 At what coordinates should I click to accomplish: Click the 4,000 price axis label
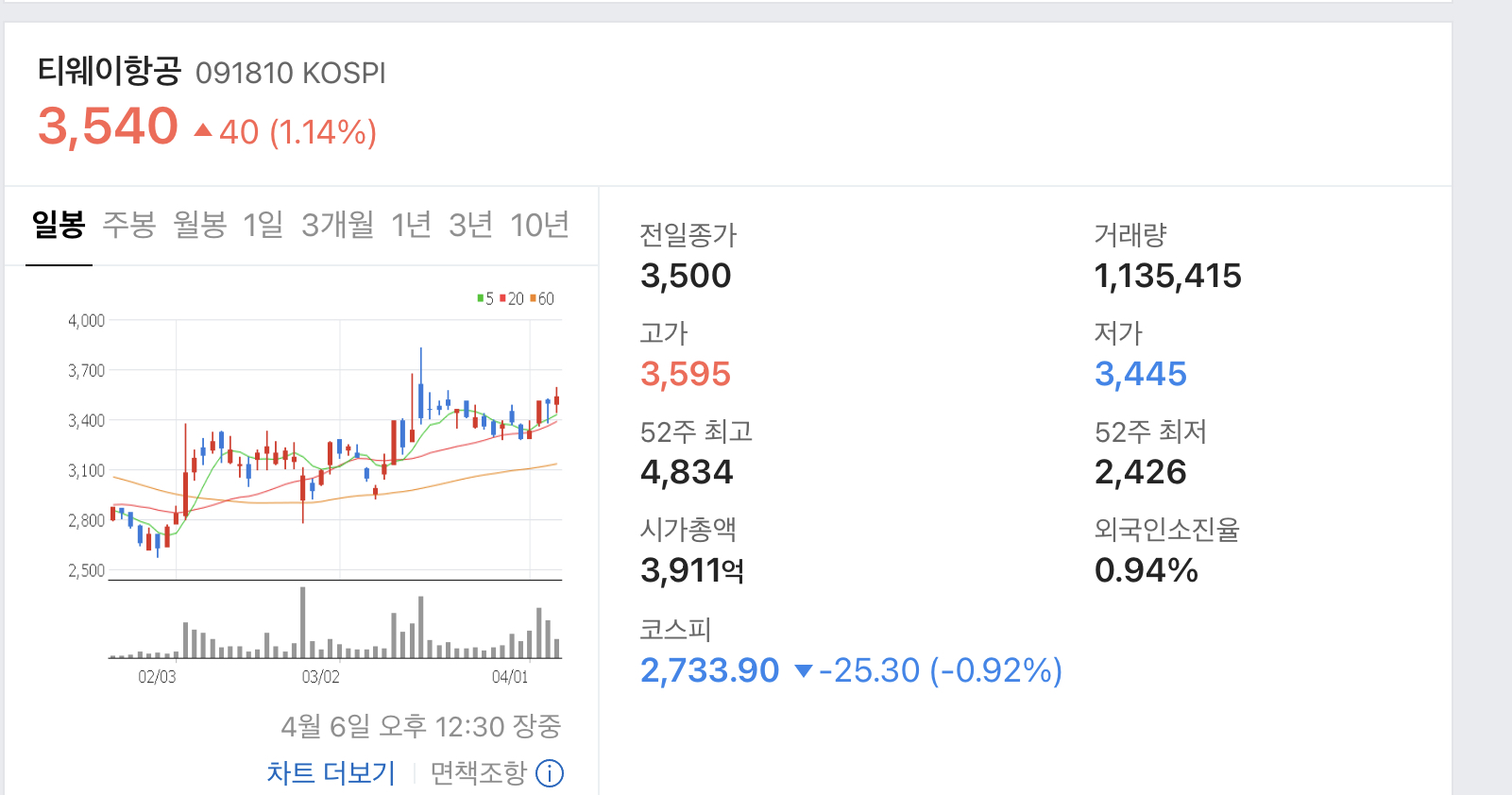pos(86,321)
